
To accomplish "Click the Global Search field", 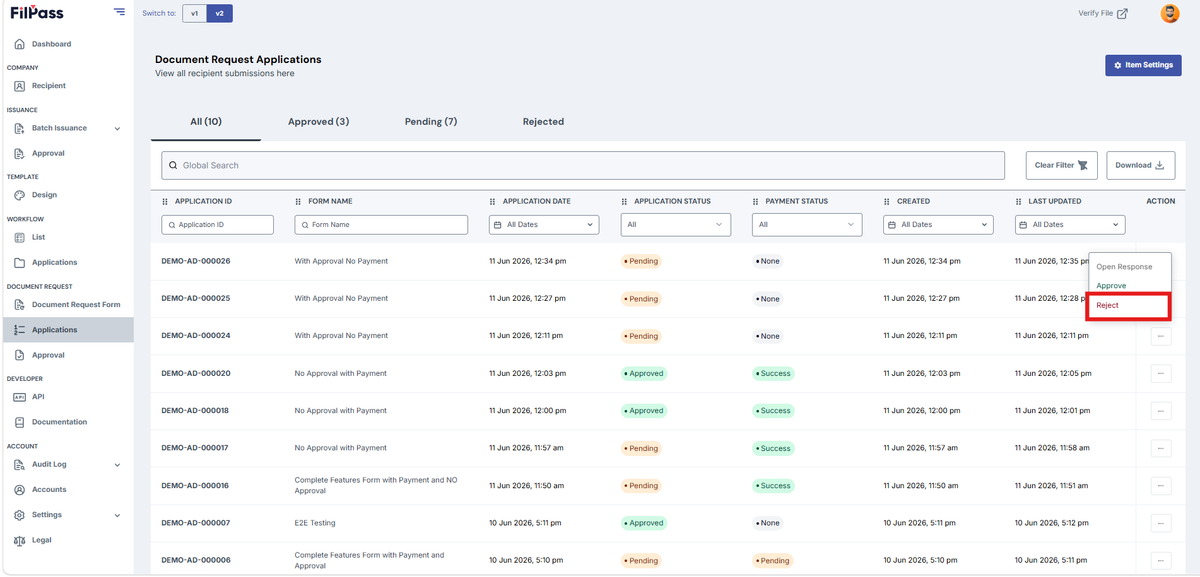I will point(583,166).
